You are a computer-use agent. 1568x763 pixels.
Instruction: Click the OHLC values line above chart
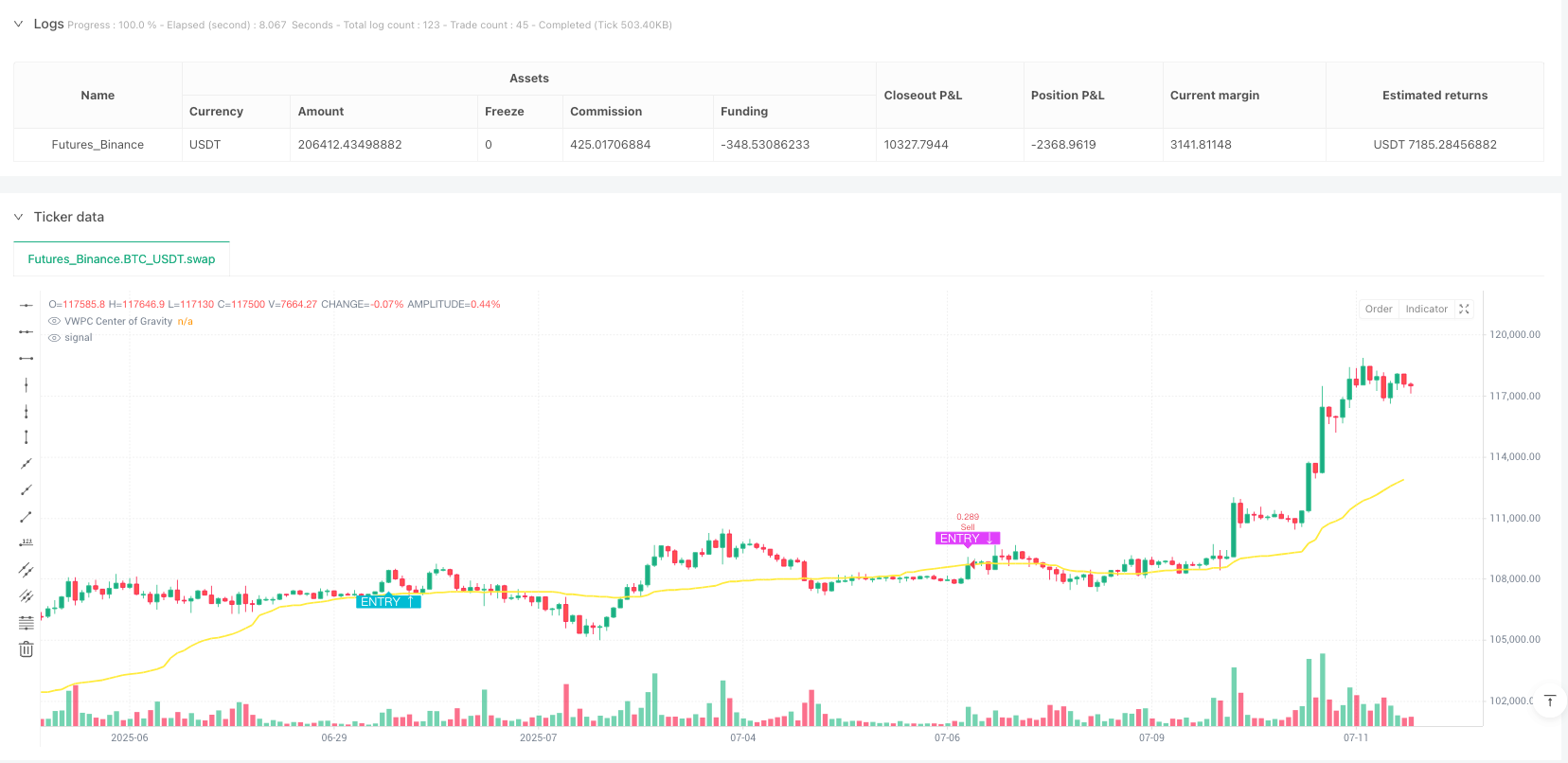pyautogui.click(x=275, y=304)
